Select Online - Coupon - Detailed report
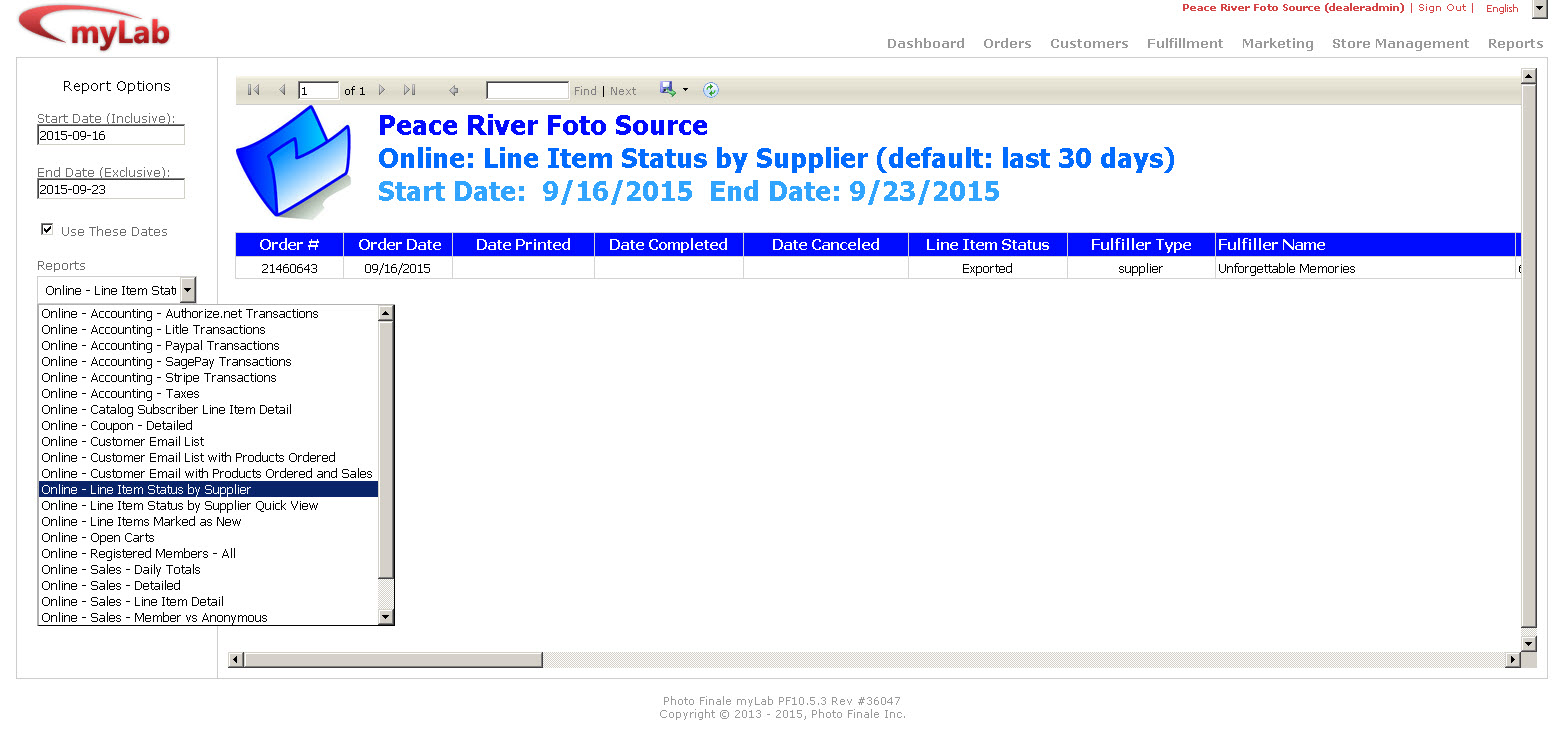Image resolution: width=1556 pixels, height=732 pixels. (x=209, y=425)
